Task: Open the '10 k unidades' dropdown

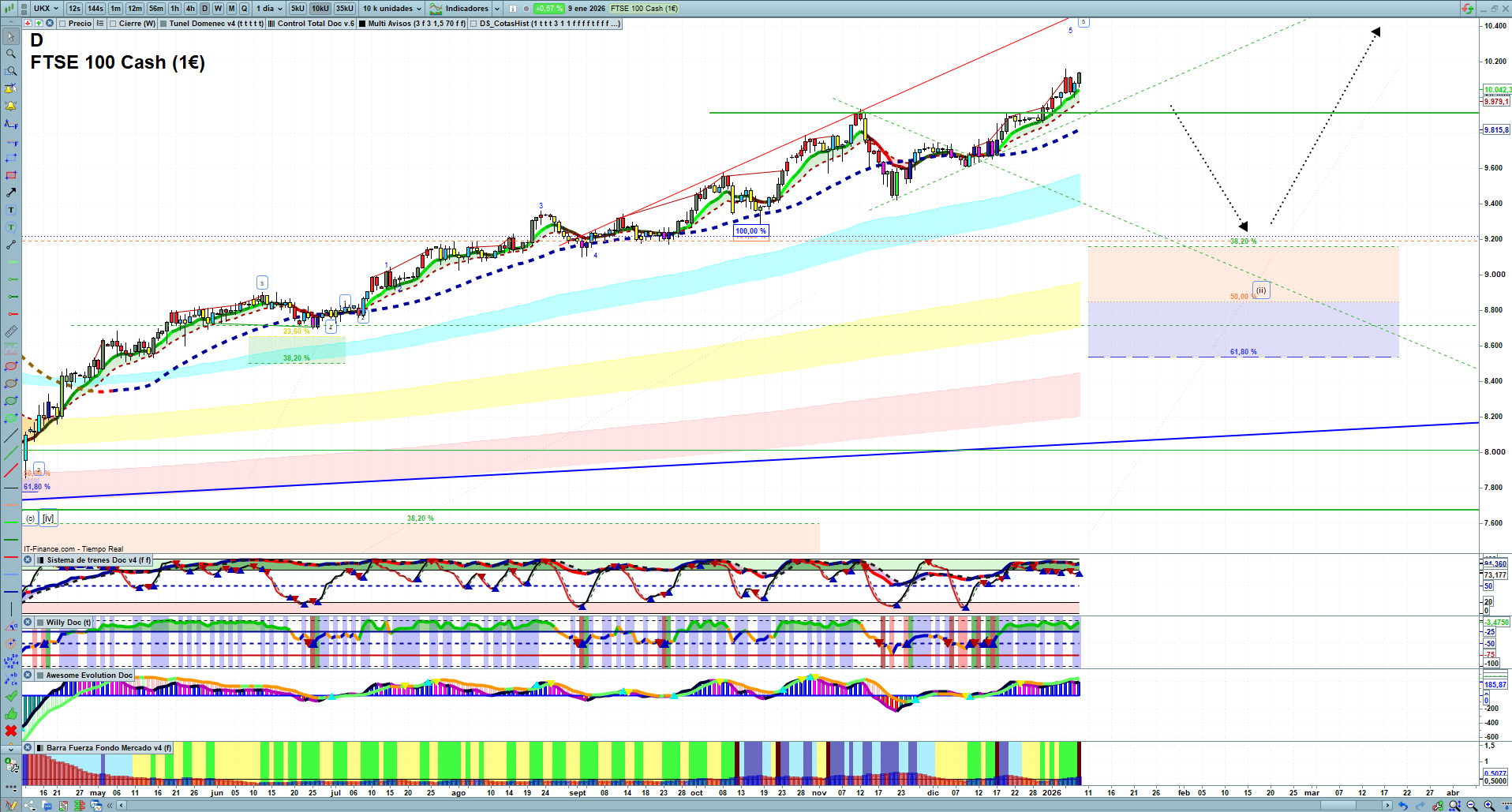Action: [392, 9]
